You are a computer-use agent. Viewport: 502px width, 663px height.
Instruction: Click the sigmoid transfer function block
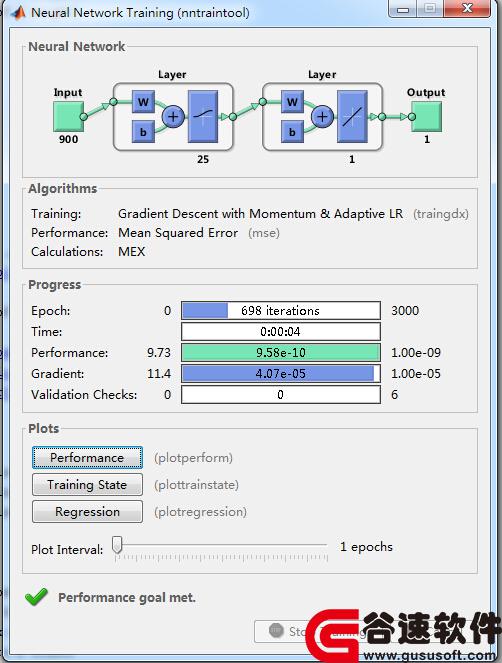[x=203, y=116]
